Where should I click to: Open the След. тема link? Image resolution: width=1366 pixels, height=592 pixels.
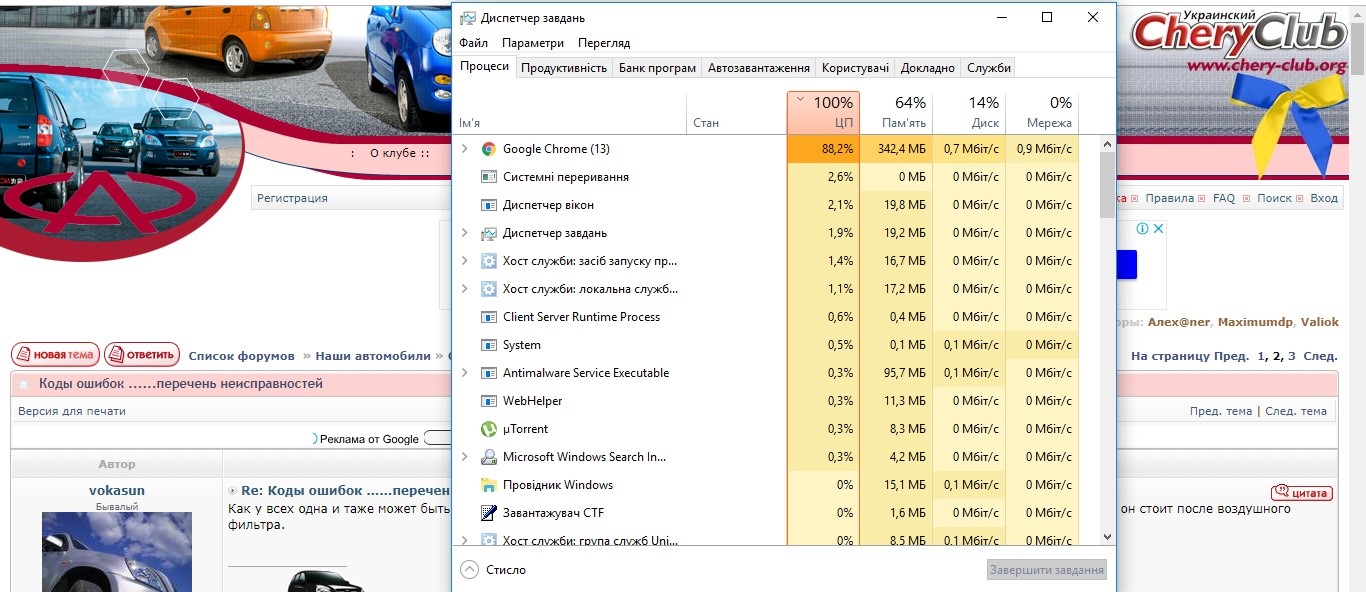(x=1296, y=411)
